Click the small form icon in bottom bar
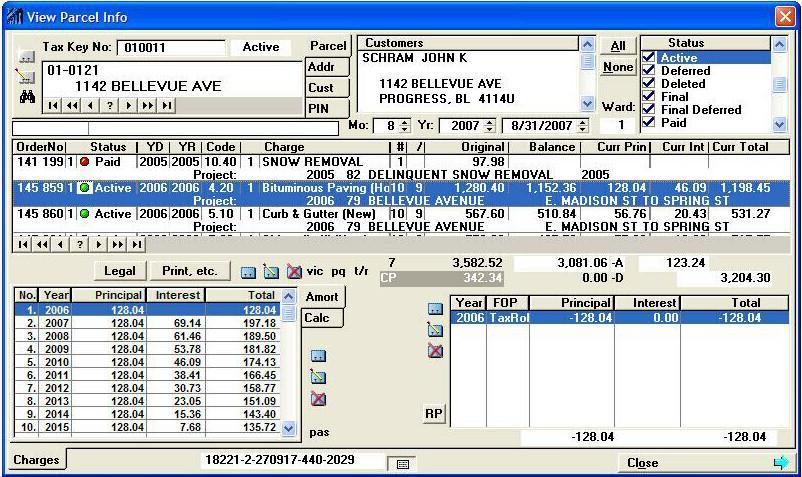Viewport: 802px width, 477px height. (x=402, y=464)
